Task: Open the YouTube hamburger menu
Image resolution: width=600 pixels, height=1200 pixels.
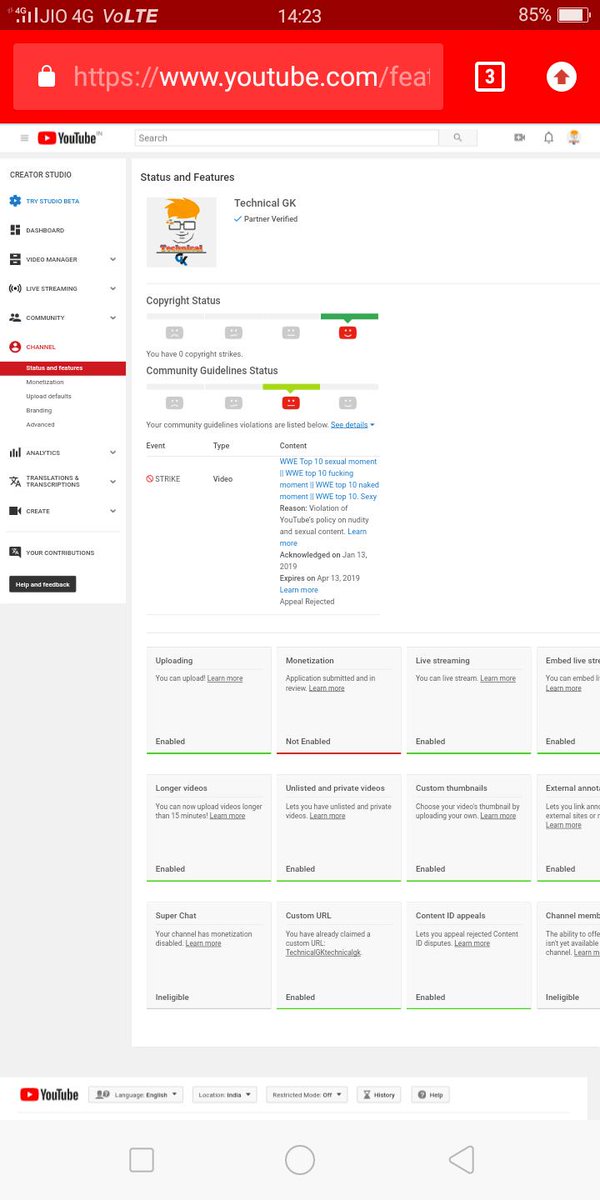Action: pyautogui.click(x=24, y=138)
